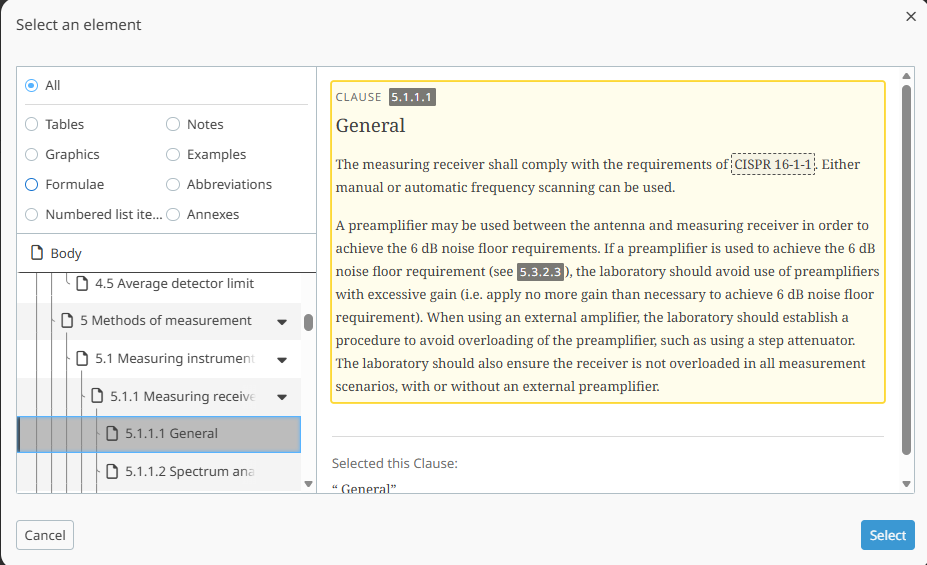927x565 pixels.
Task: Click the preview pane scrollbar thumb
Action: click(906, 270)
